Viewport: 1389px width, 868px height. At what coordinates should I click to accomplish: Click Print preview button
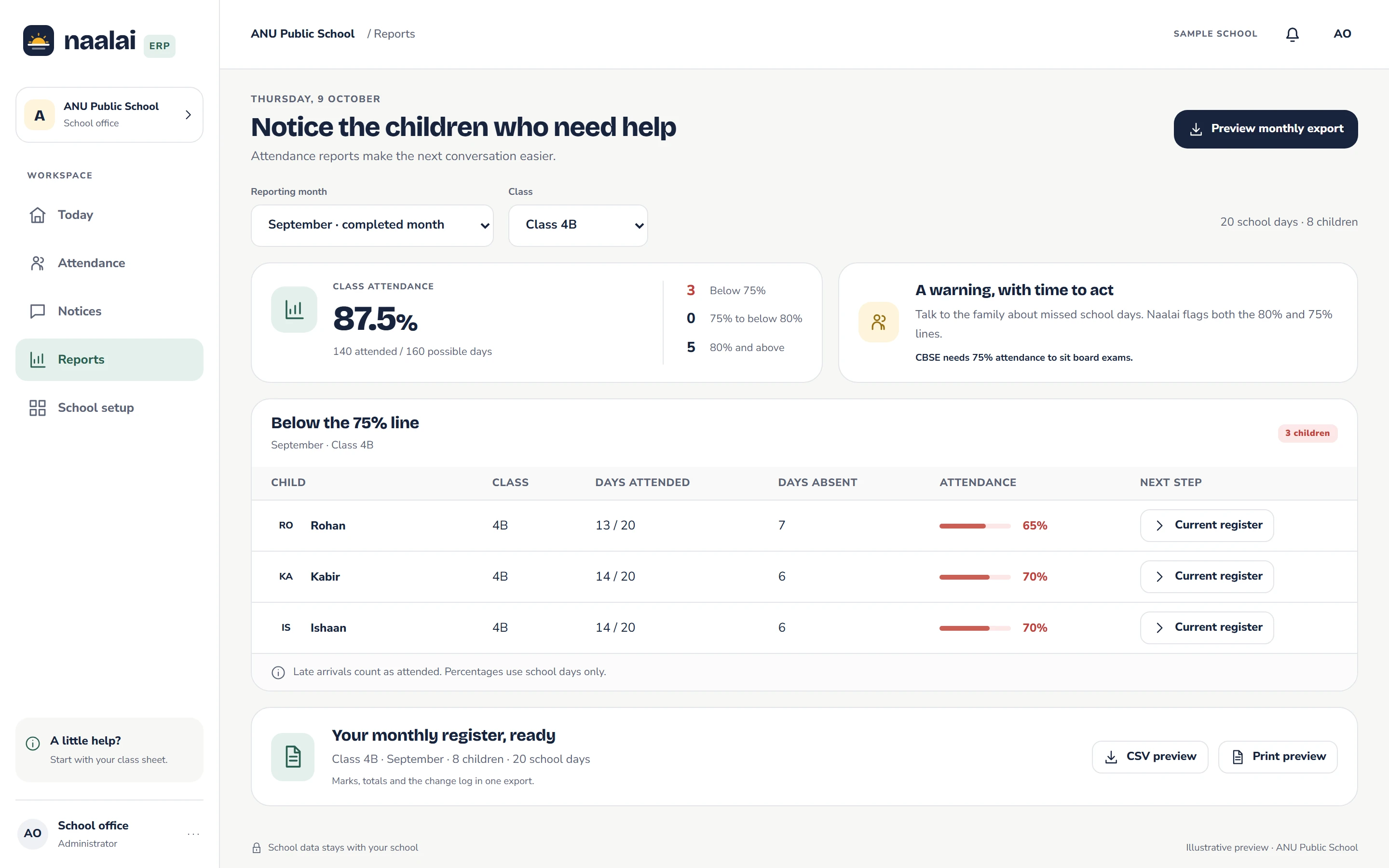tap(1278, 757)
